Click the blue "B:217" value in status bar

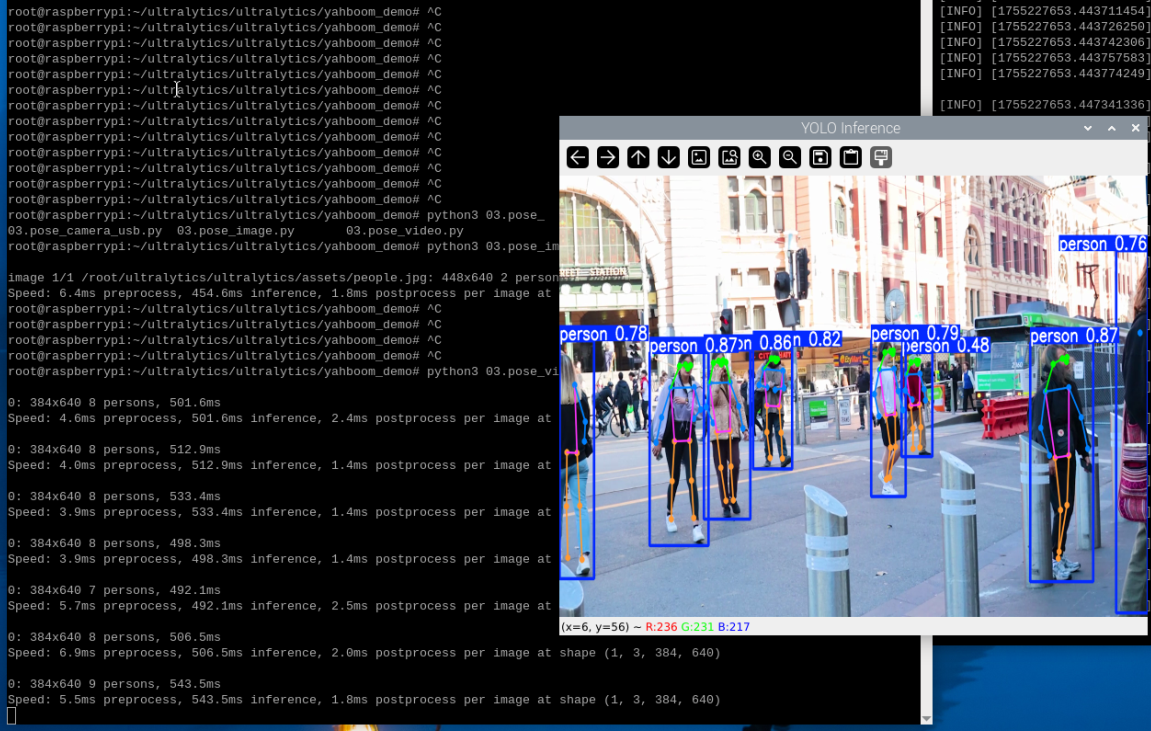tap(734, 627)
